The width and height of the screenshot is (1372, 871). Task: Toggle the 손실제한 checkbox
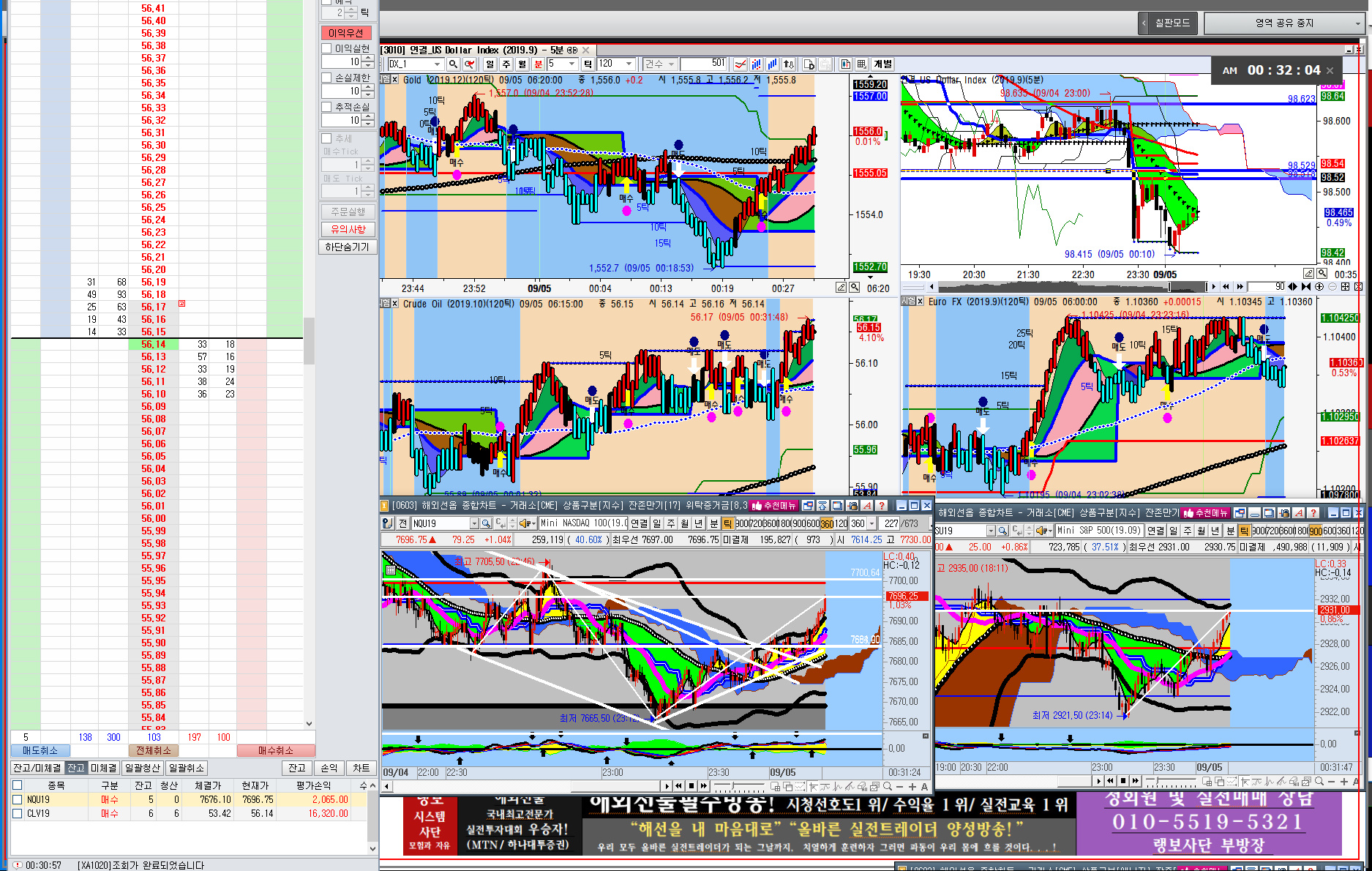point(327,78)
